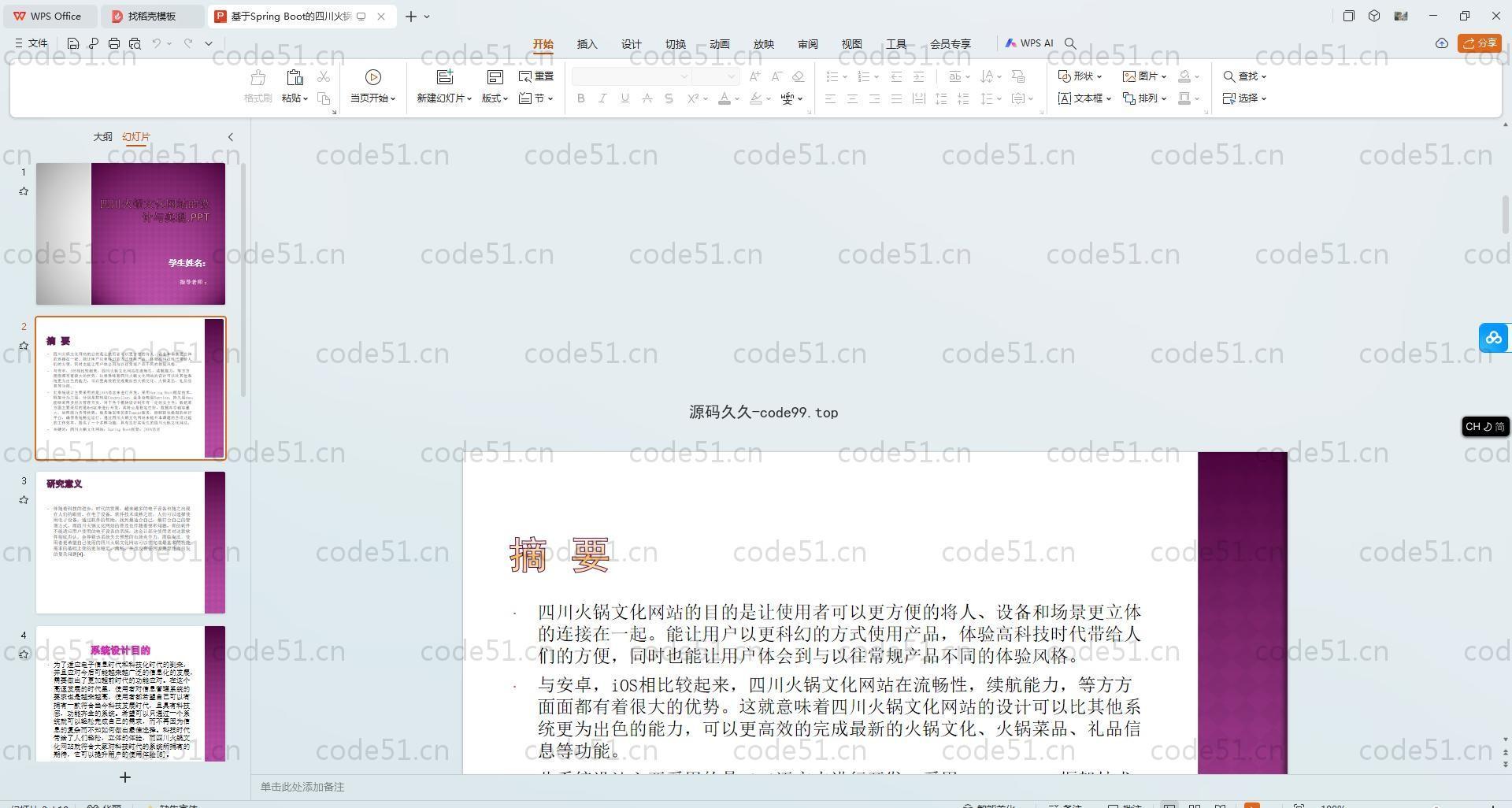This screenshot has height=808, width=1512.
Task: Expand the 节 section dropdown
Action: 536,98
